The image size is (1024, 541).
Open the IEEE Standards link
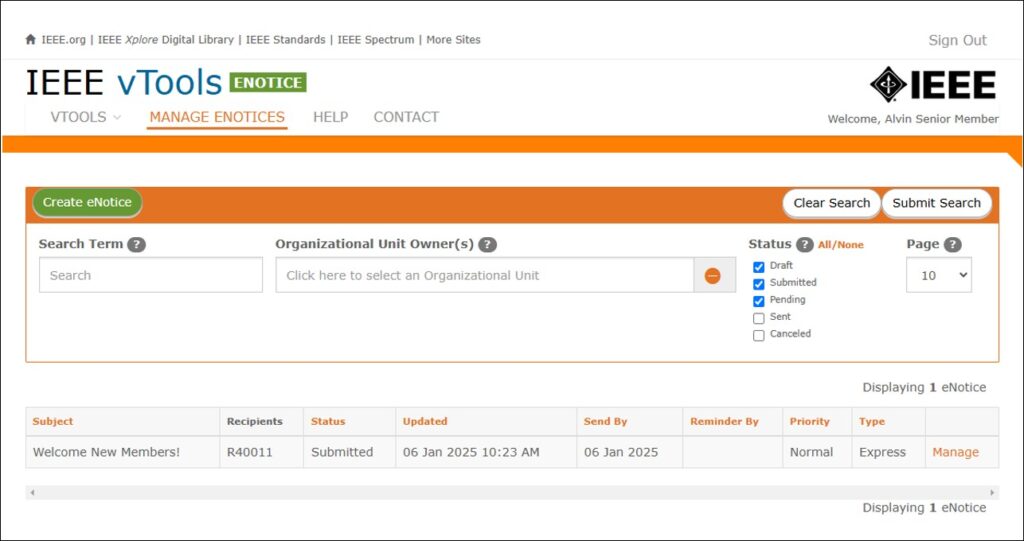[x=285, y=40]
